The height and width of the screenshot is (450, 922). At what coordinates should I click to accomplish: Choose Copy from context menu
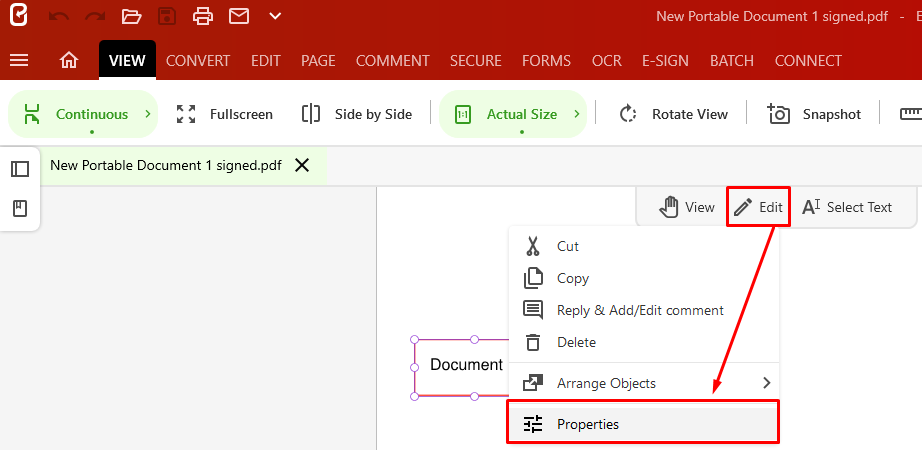pyautogui.click(x=643, y=278)
